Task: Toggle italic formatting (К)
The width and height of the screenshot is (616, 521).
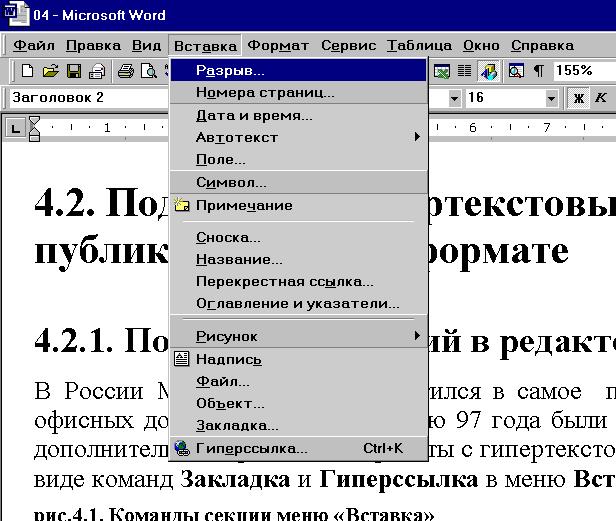Action: [x=600, y=97]
